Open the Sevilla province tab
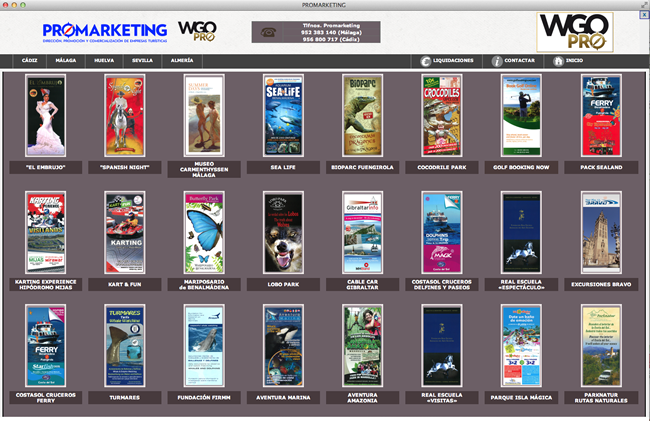This screenshot has width=650, height=421. [142, 61]
